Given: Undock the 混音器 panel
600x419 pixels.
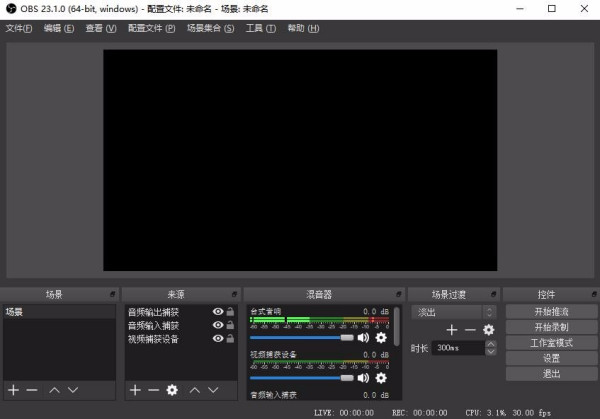Looking at the screenshot, I should pos(398,294).
